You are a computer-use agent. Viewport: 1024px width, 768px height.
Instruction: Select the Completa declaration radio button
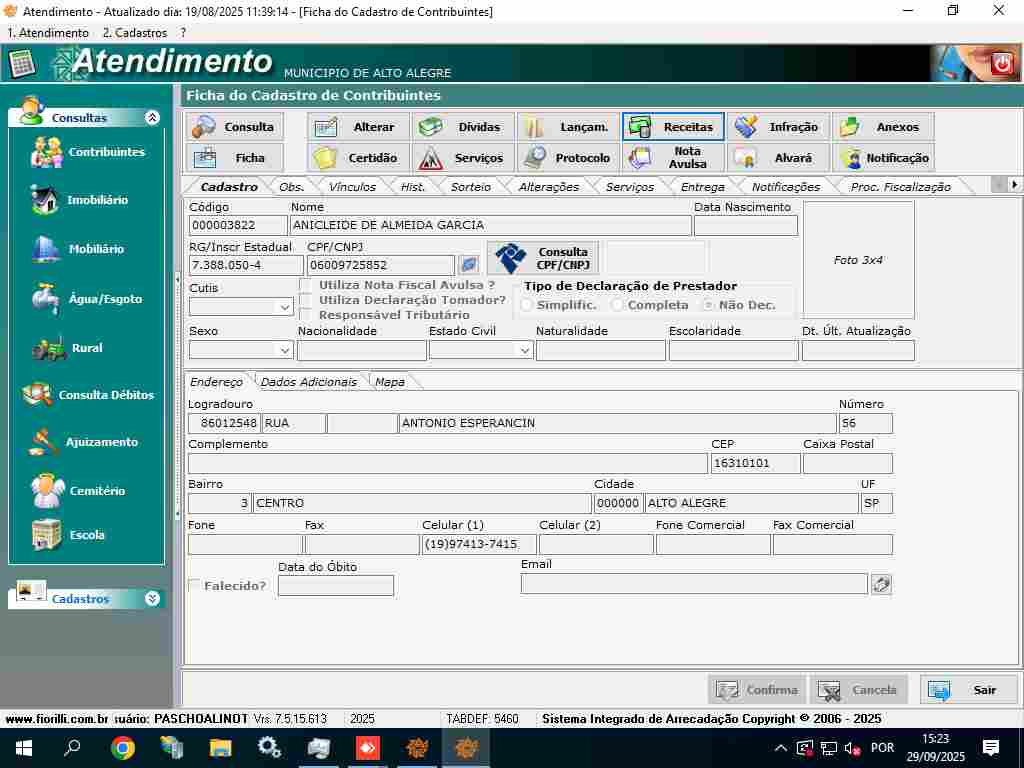point(618,305)
